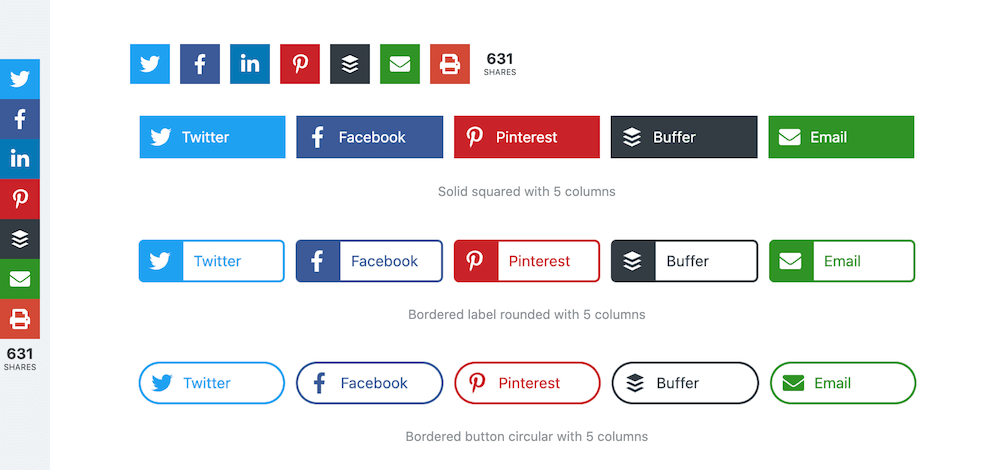Image resolution: width=1000 pixels, height=470 pixels.
Task: Click the rounded bordered-label Facebook button
Action: pyautogui.click(x=369, y=261)
